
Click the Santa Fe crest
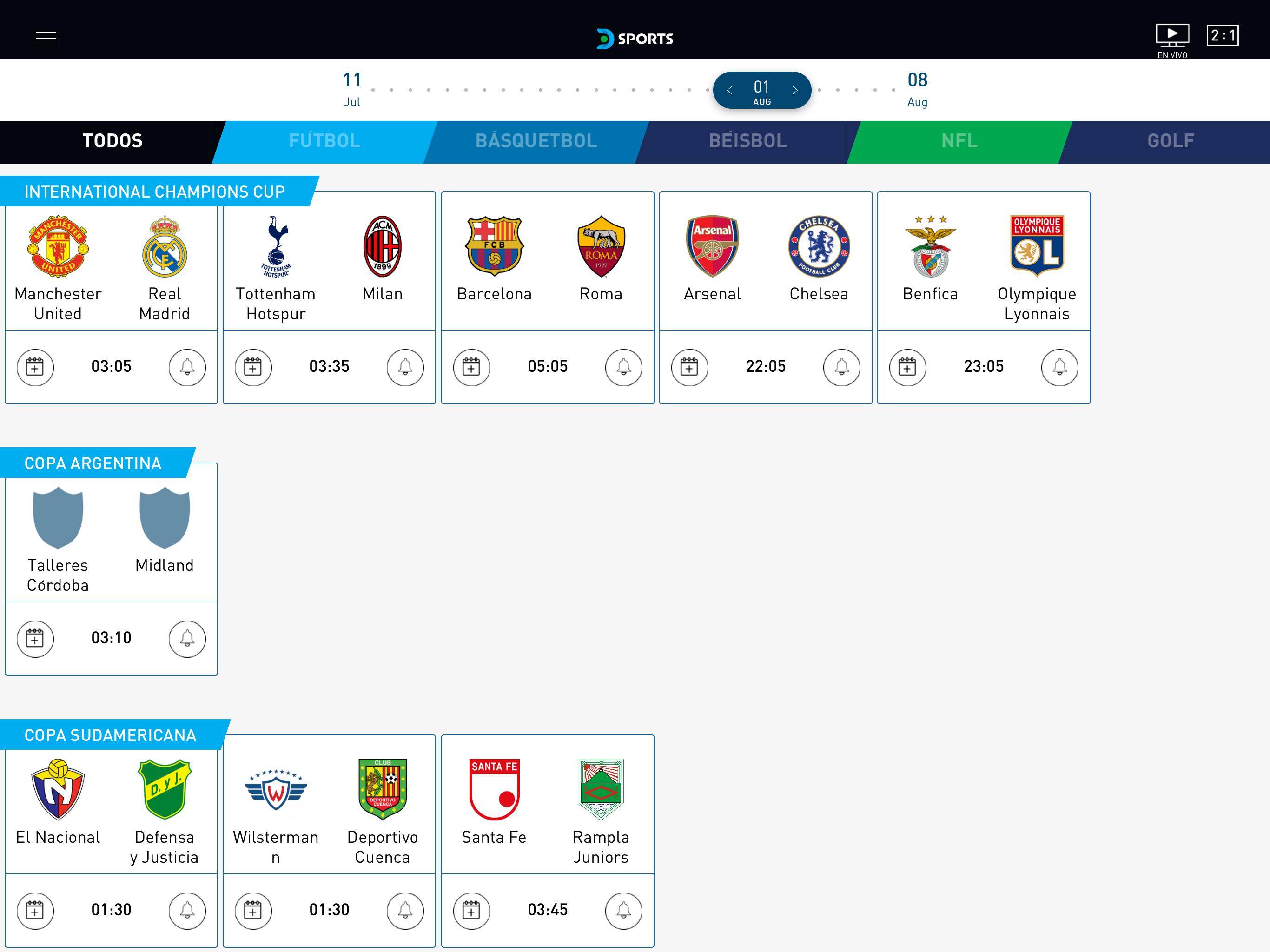click(494, 789)
